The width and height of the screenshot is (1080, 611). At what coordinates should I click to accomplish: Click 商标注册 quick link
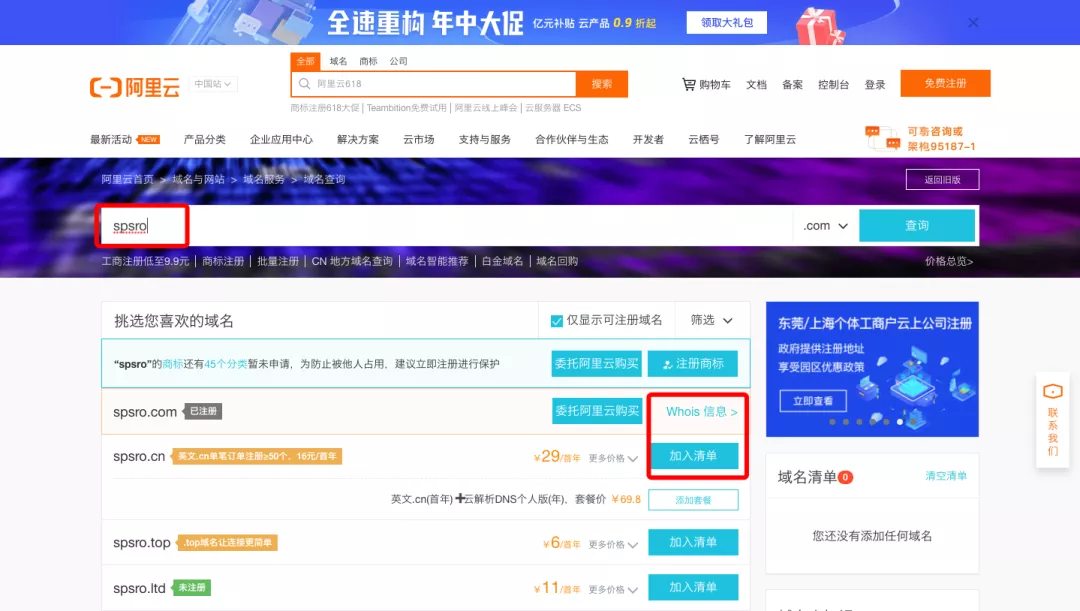(223, 261)
